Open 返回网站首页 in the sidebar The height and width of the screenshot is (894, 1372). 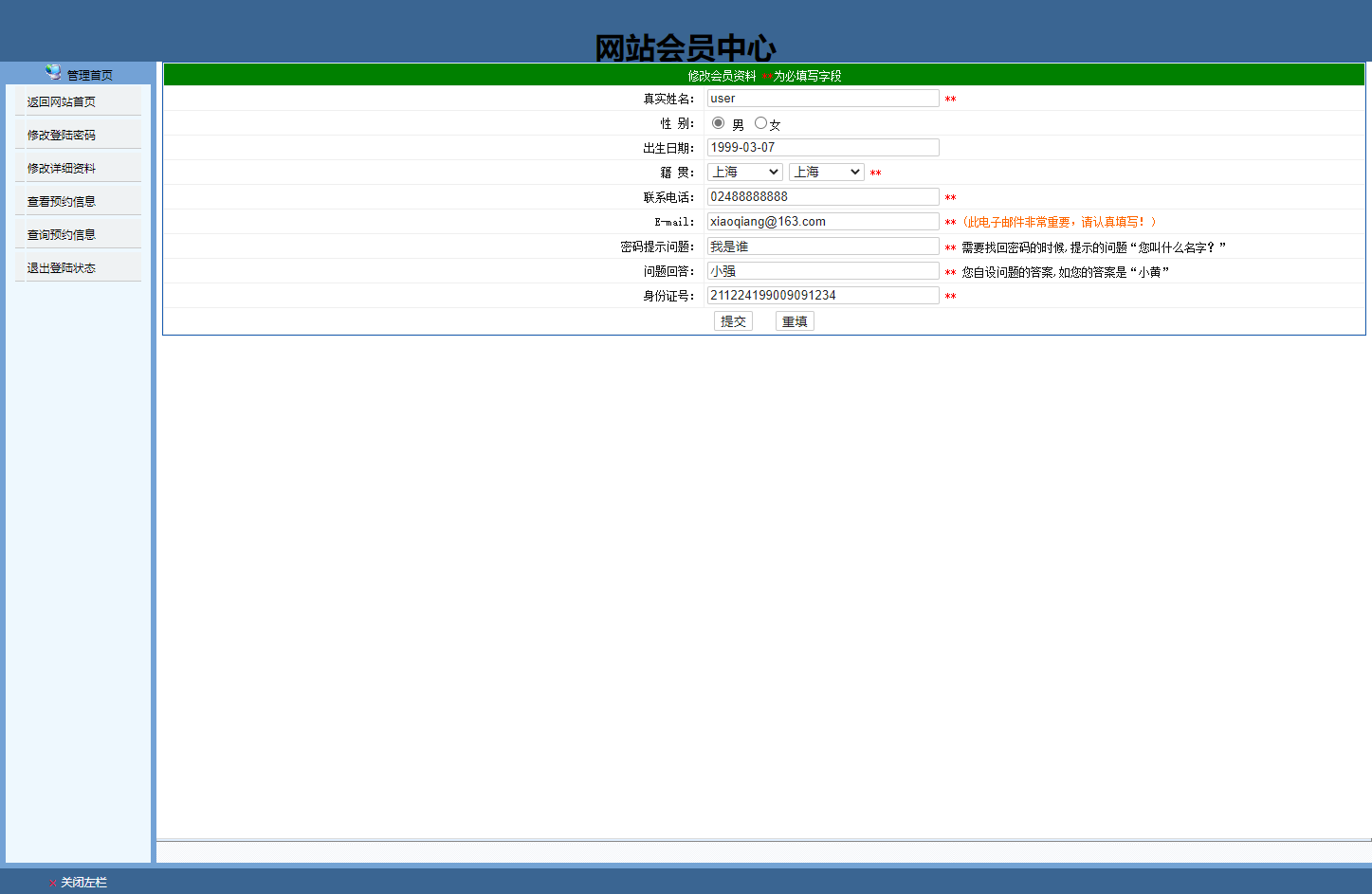click(62, 101)
